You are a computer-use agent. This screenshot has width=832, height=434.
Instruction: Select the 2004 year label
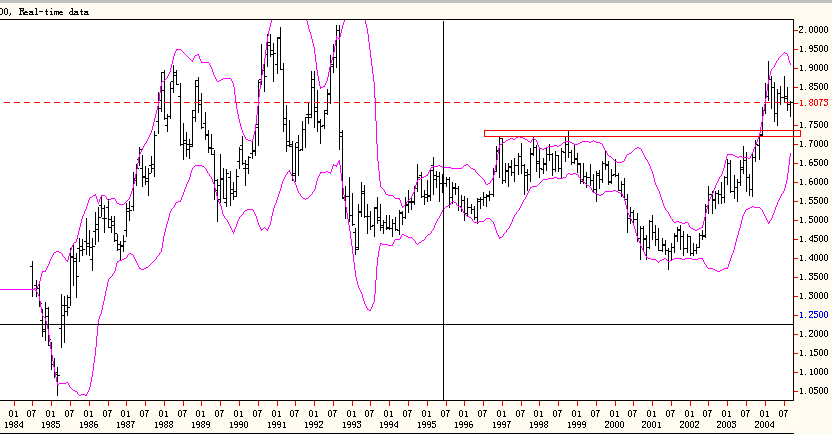[764, 424]
